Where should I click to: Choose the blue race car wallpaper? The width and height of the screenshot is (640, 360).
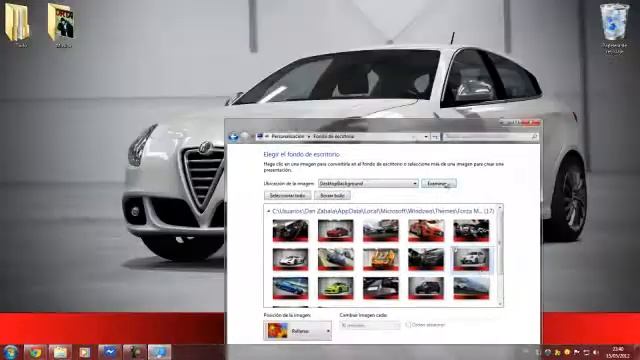point(291,288)
